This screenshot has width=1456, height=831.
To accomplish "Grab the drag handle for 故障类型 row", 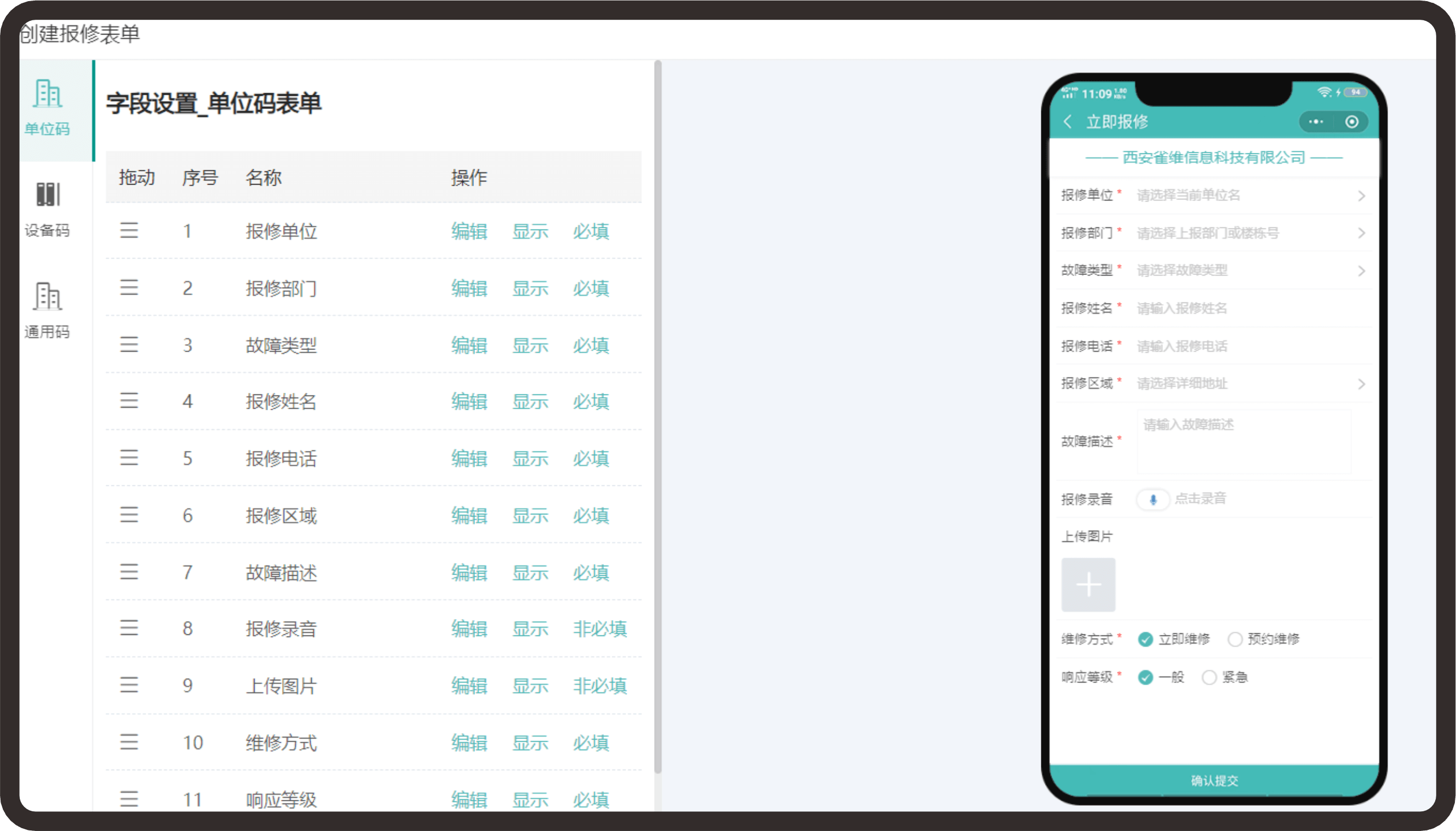I will pos(129,345).
